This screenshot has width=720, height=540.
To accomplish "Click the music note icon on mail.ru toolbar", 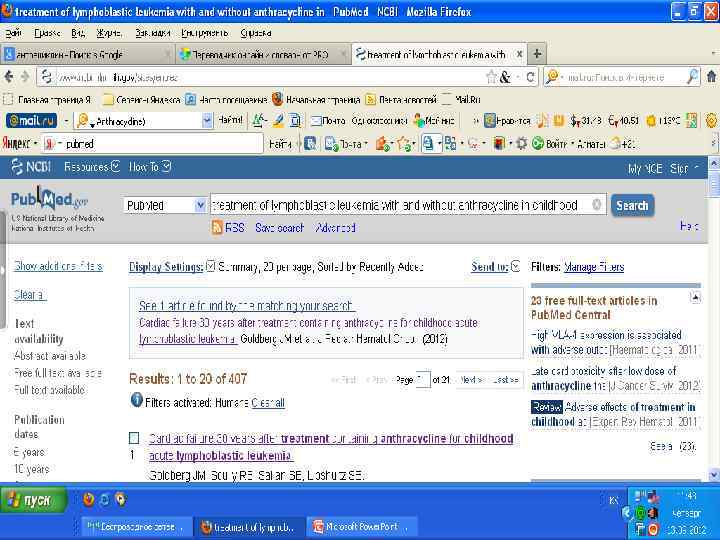I will coord(542,121).
